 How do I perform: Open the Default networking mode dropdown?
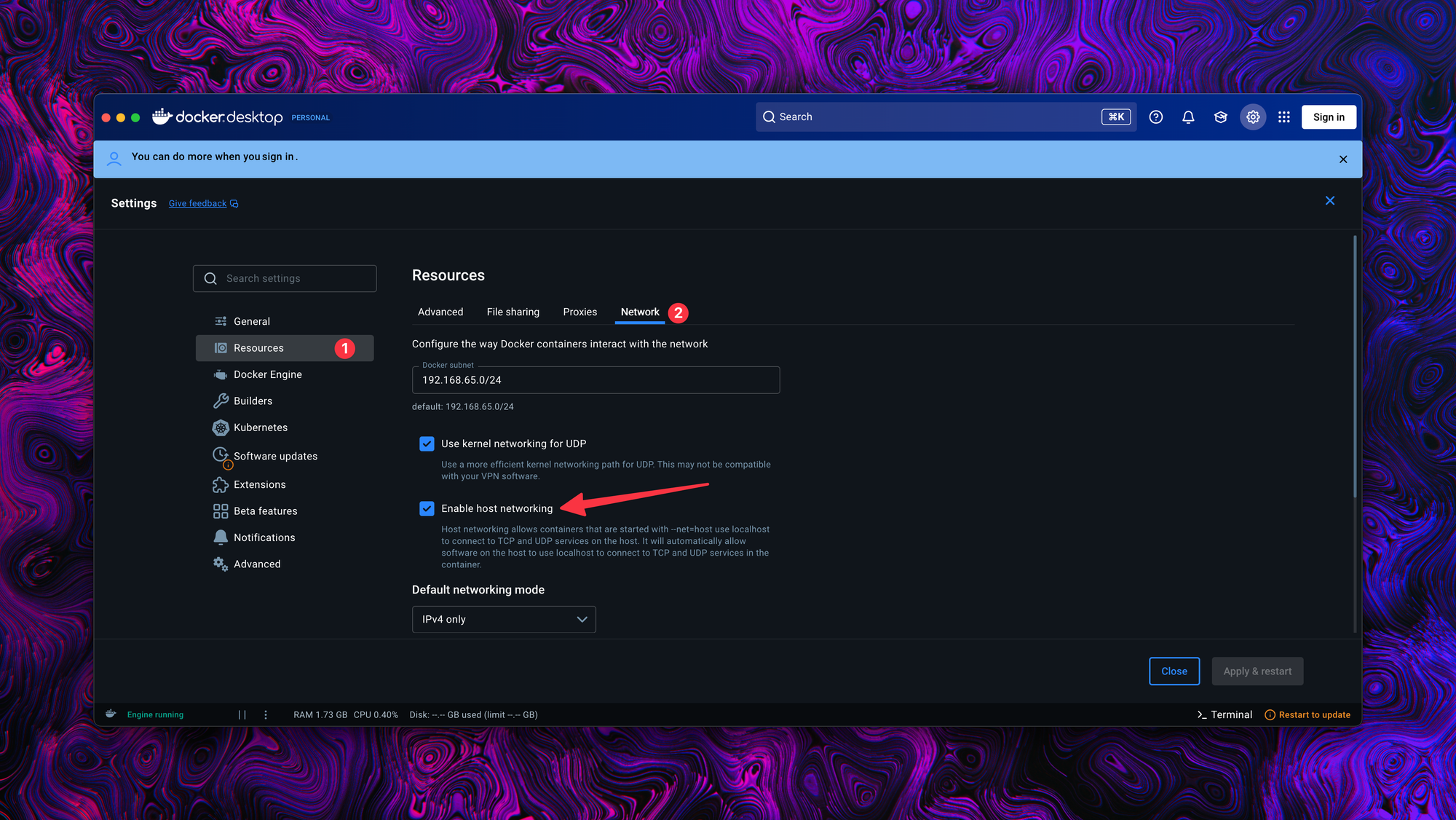tap(504, 619)
